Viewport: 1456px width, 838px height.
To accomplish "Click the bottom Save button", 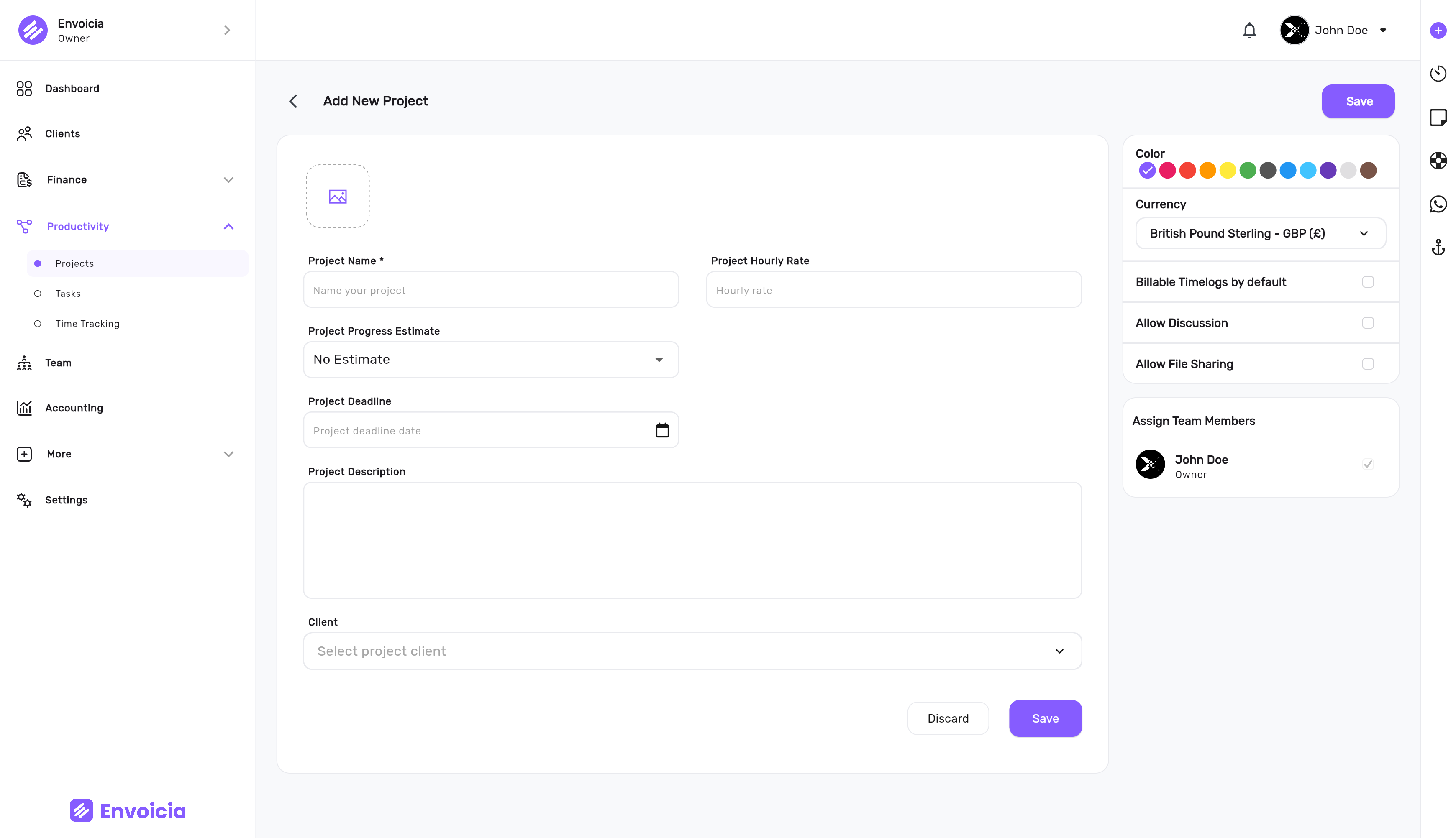I will (x=1045, y=718).
